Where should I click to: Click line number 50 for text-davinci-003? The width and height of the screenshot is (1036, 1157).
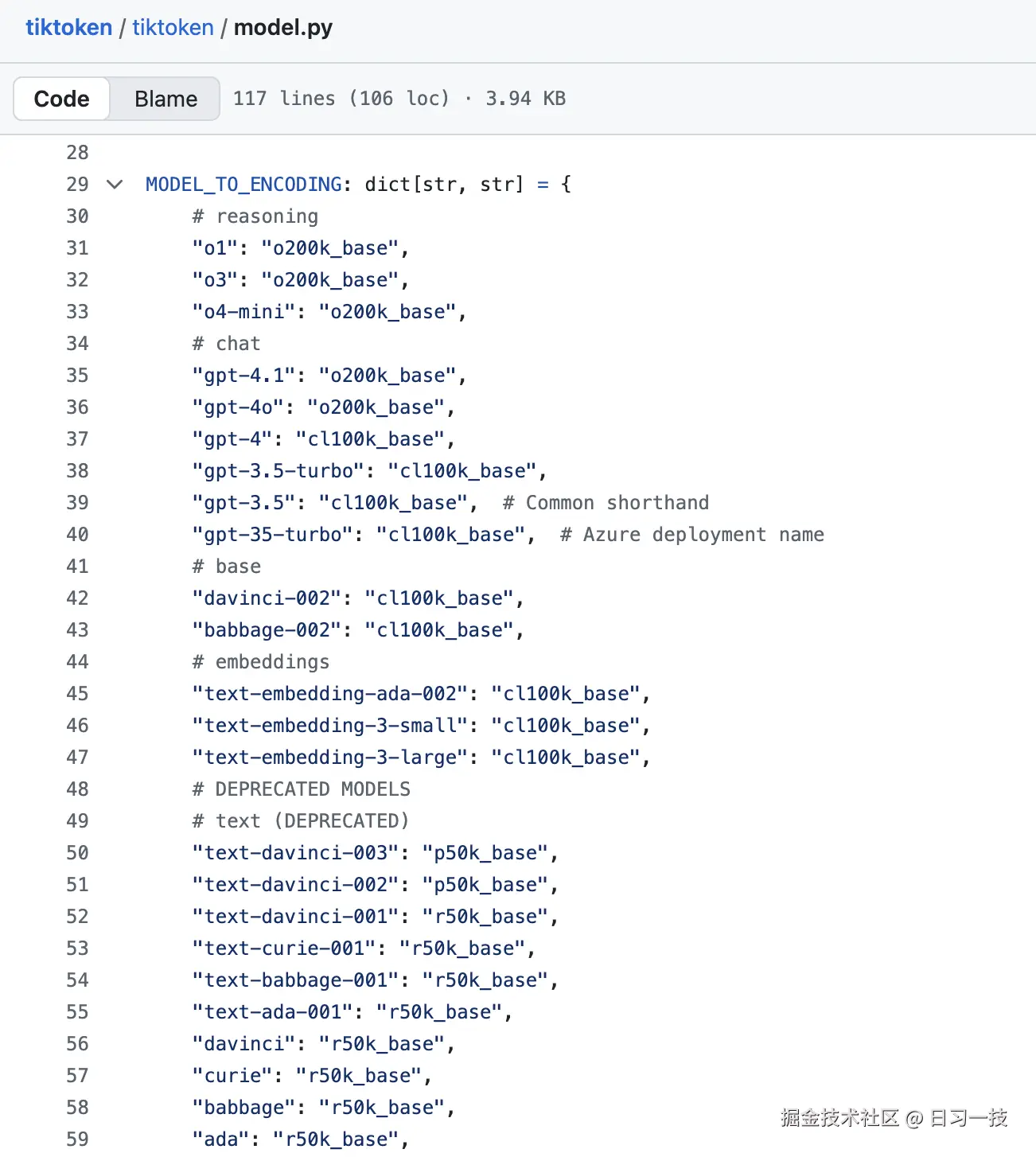tap(77, 852)
